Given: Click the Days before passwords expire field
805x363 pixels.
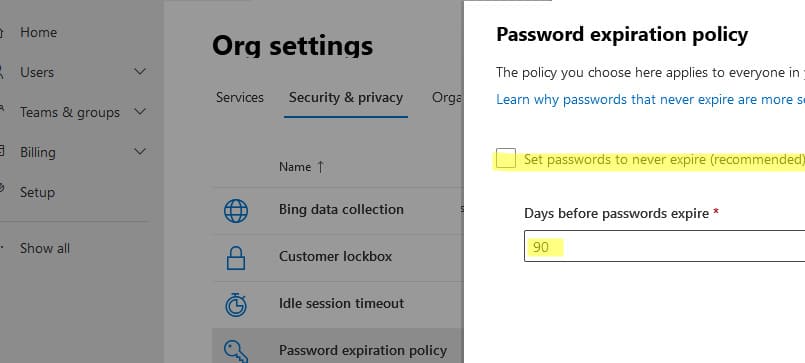Looking at the screenshot, I should pyautogui.click(x=664, y=246).
